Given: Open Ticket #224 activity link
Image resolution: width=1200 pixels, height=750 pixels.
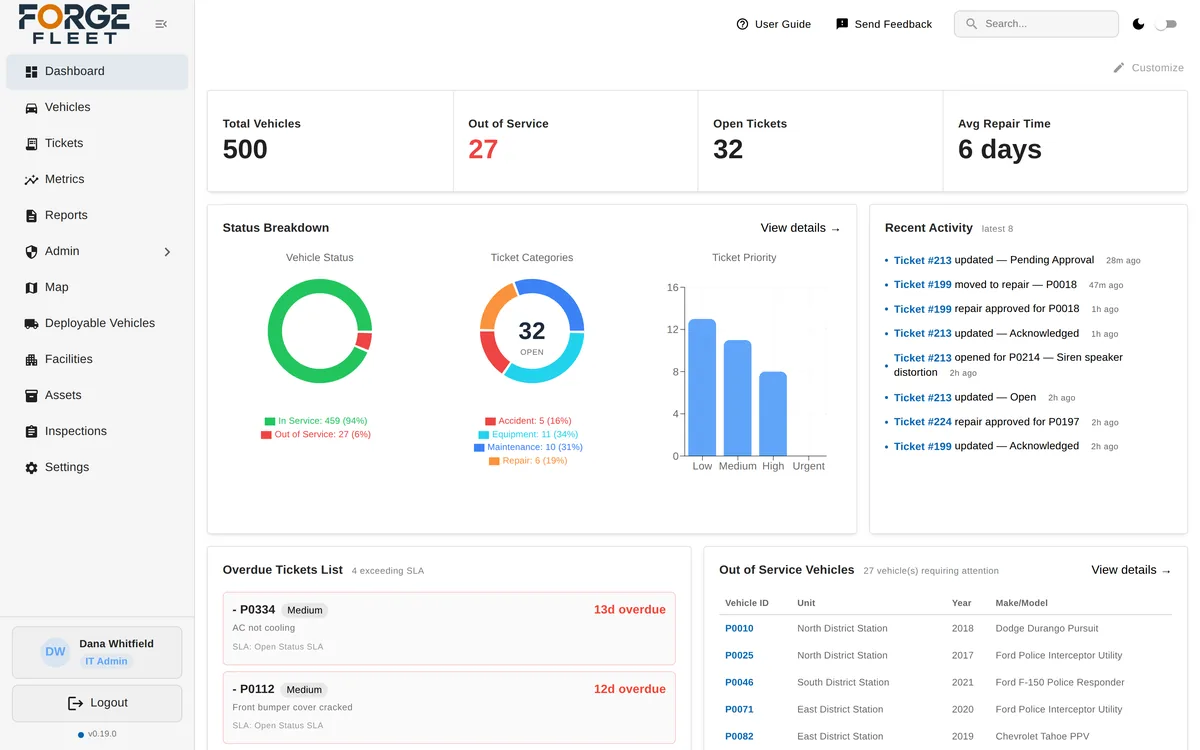Looking at the screenshot, I should click(923, 422).
